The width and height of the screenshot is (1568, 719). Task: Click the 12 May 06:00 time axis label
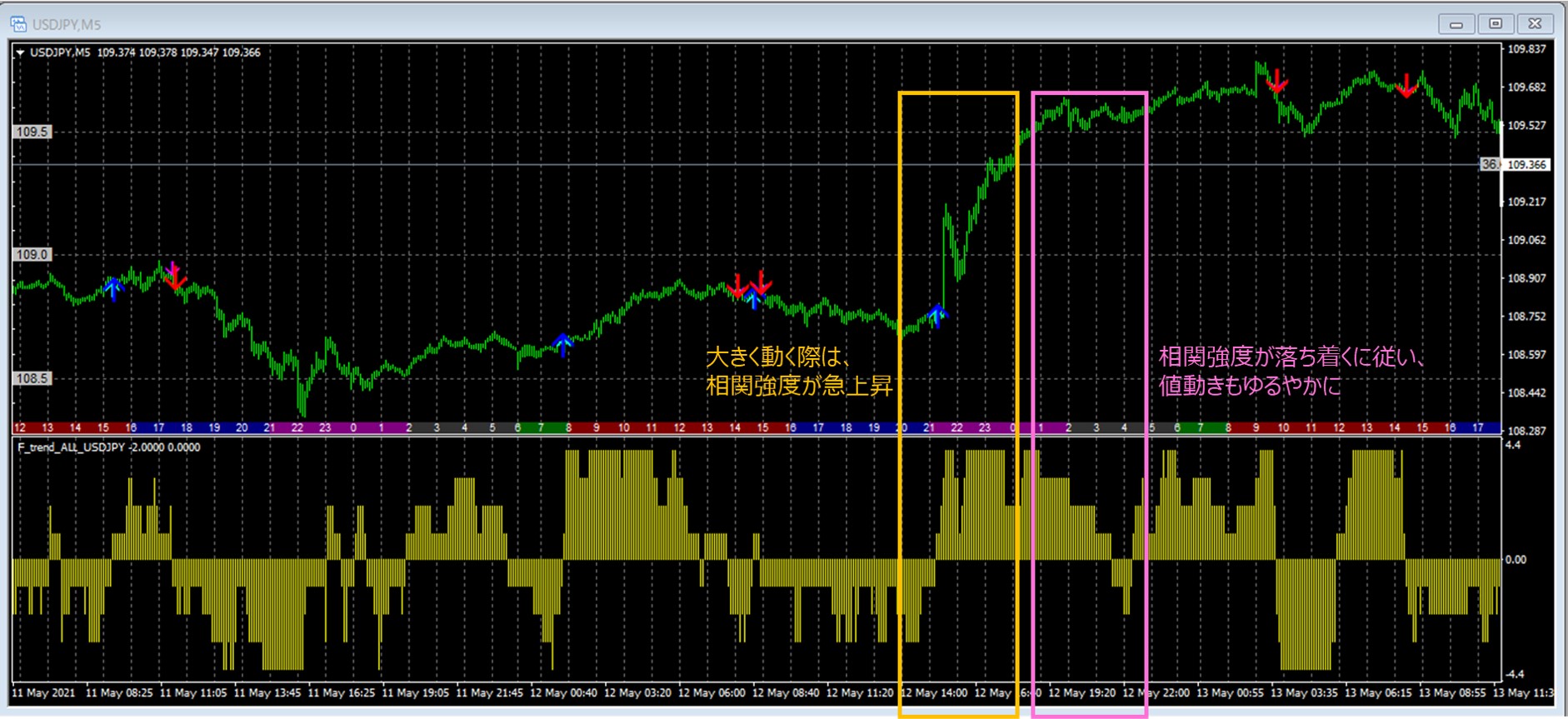tap(712, 693)
